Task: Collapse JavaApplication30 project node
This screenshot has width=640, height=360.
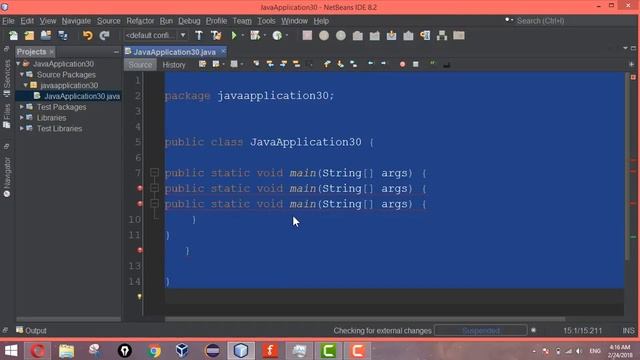Action: tap(18, 64)
